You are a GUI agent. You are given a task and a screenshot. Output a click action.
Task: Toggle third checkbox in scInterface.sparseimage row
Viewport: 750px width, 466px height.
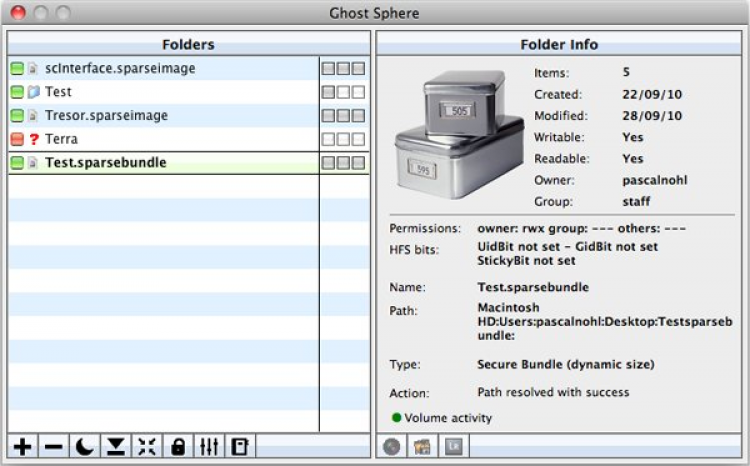point(358,68)
